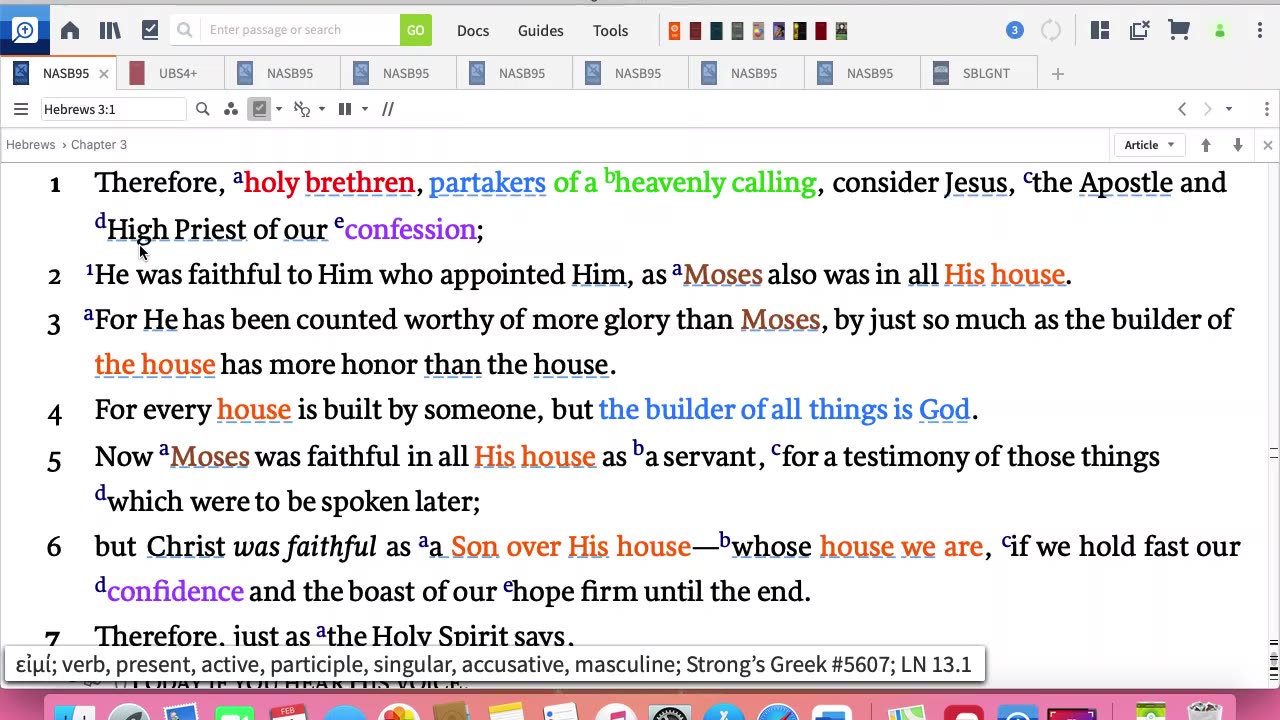Expand the columns view dropdown arrow

[364, 109]
